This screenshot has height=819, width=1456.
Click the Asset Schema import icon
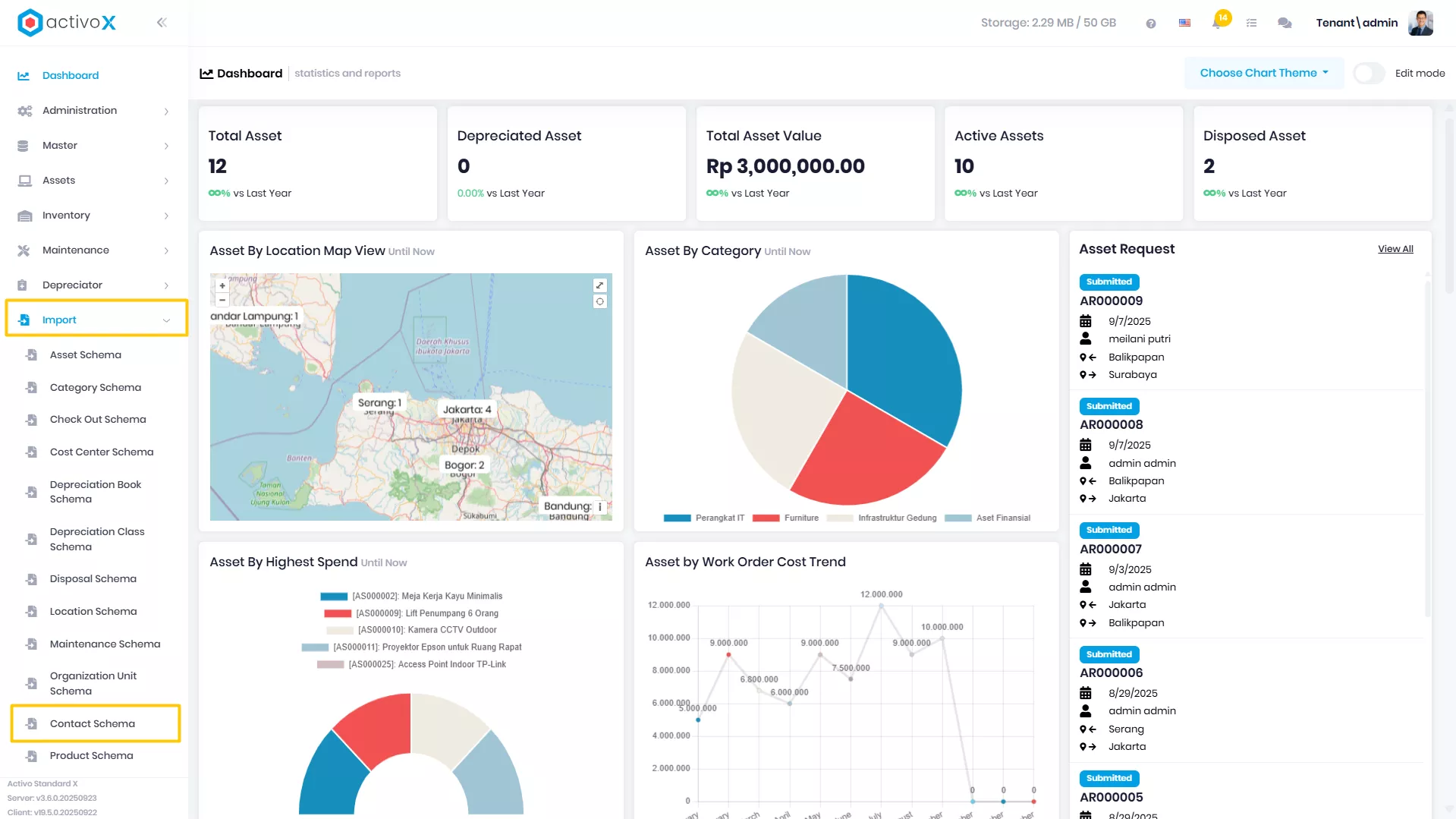[31, 354]
